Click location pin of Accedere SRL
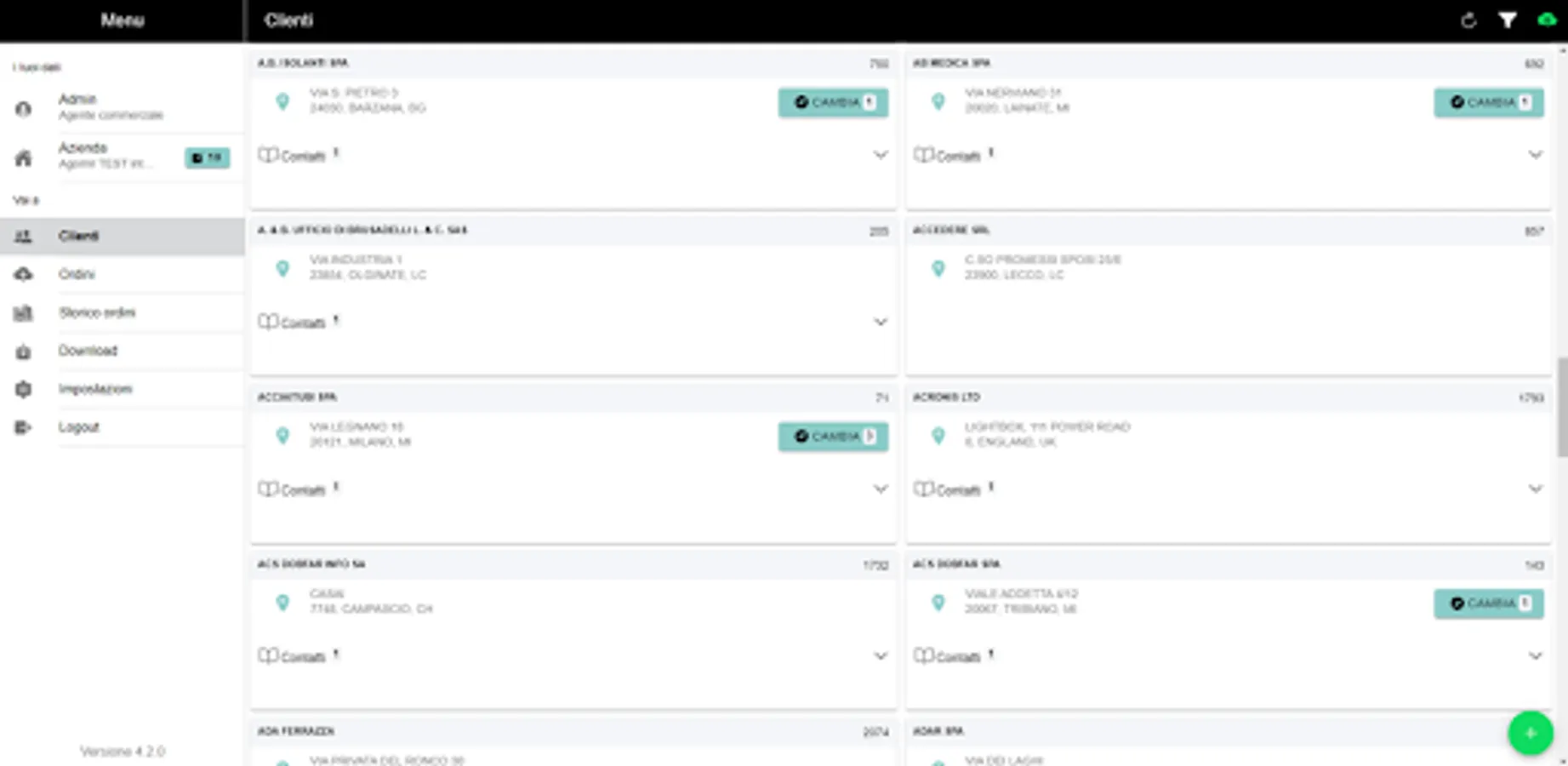This screenshot has height=766, width=1568. point(938,269)
